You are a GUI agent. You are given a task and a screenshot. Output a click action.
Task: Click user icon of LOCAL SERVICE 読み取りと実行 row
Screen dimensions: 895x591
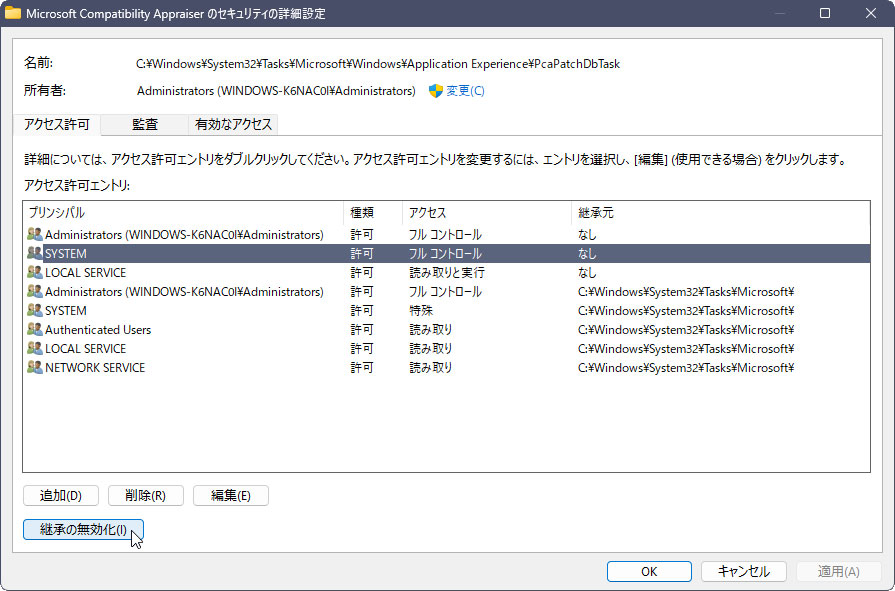click(x=35, y=272)
